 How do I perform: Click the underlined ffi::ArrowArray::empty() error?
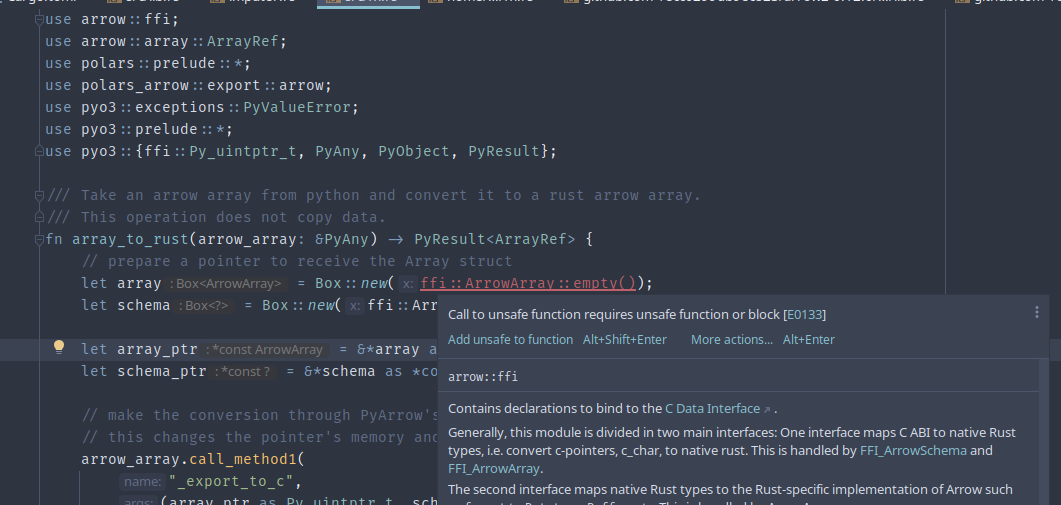click(x=528, y=284)
